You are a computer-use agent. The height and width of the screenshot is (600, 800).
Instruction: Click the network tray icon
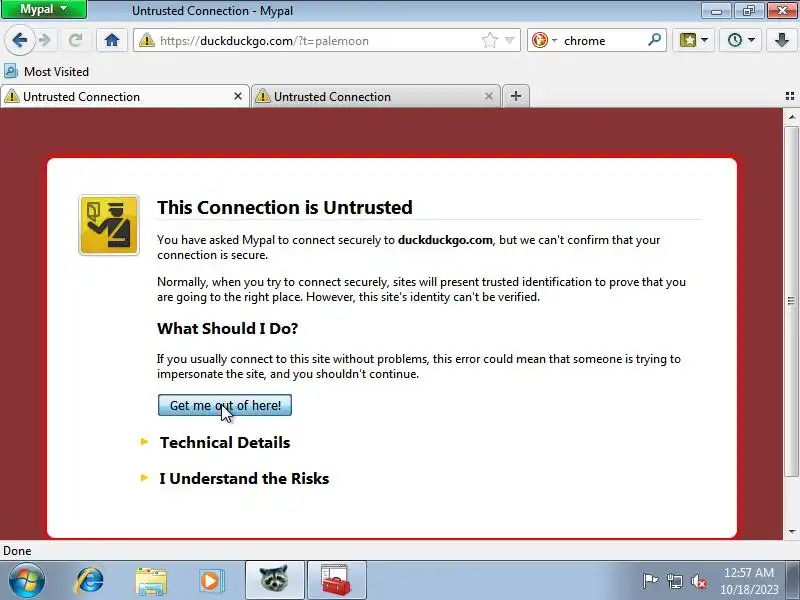[674, 581]
